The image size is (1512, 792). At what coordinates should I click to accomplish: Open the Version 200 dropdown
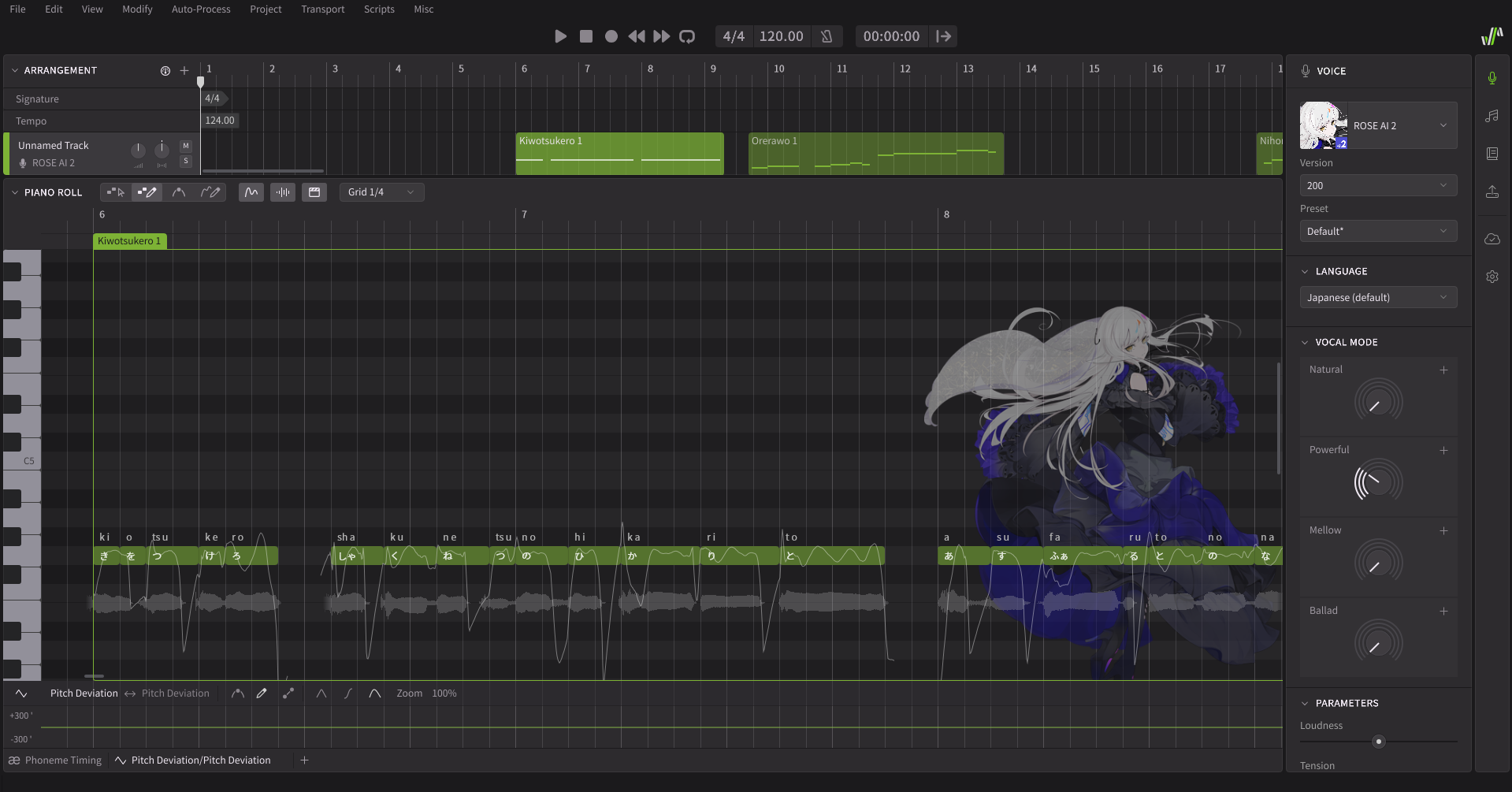tap(1379, 185)
